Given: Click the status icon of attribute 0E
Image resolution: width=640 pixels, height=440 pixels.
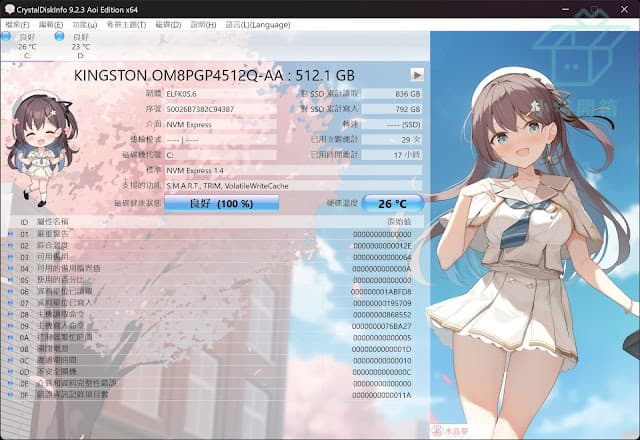Looking at the screenshot, I should tap(10, 383).
